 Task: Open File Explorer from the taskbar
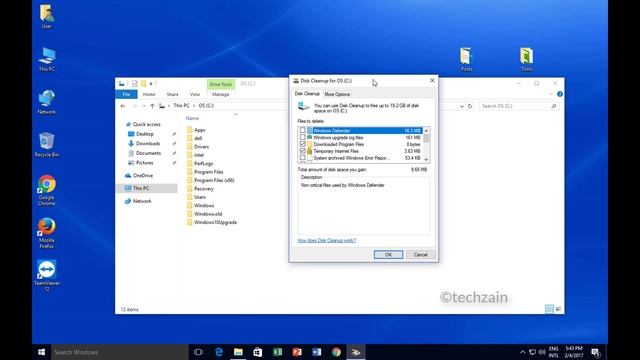point(238,352)
